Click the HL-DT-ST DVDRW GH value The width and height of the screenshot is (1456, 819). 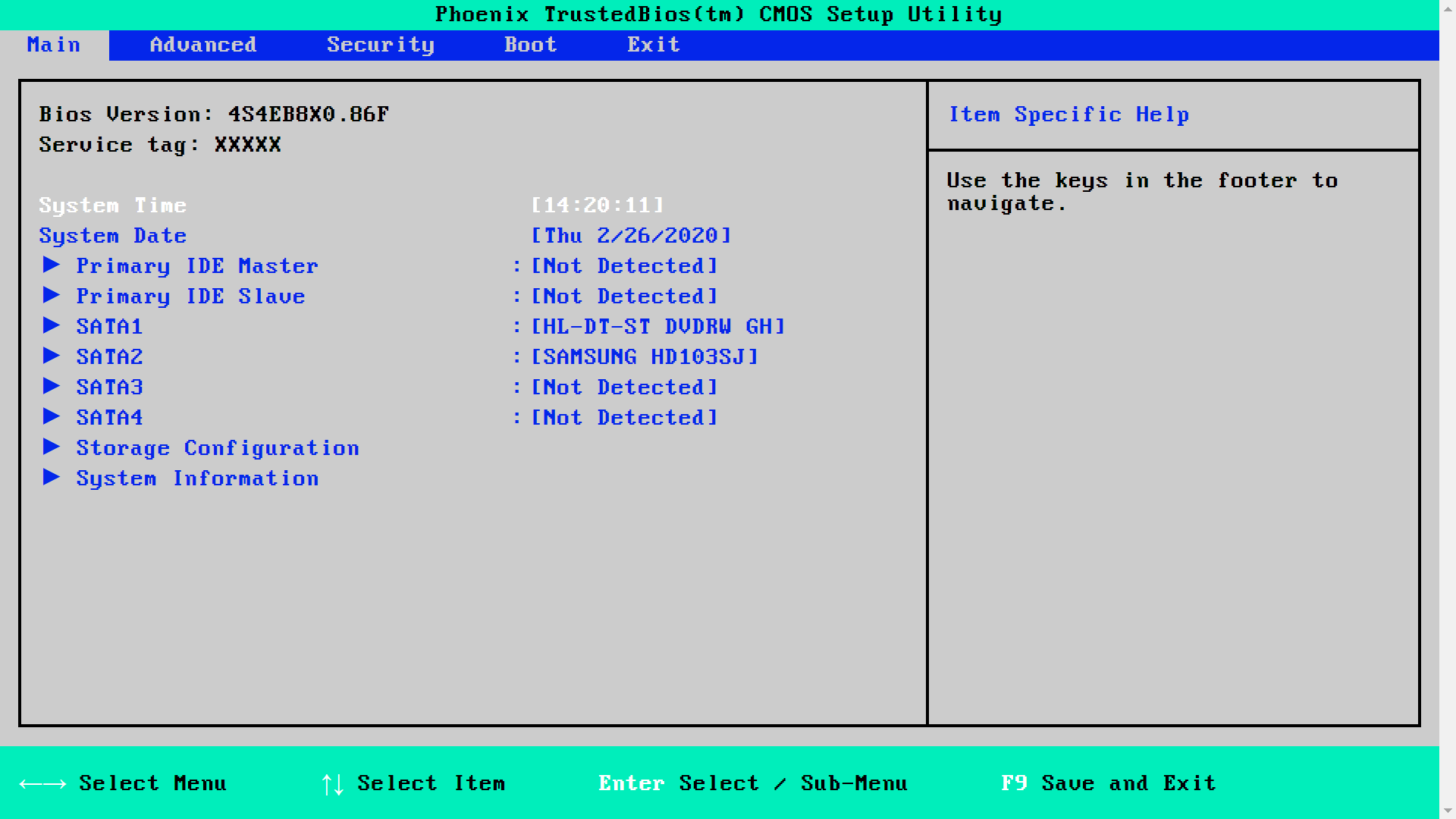658,327
